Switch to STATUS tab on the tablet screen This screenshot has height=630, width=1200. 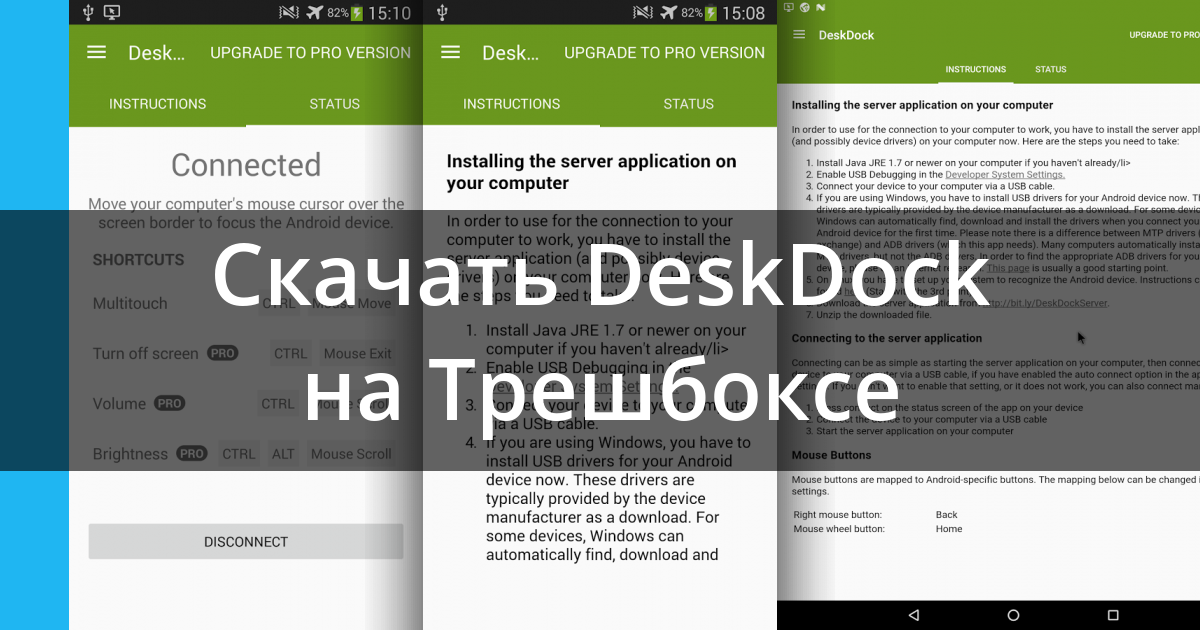click(x=1051, y=69)
